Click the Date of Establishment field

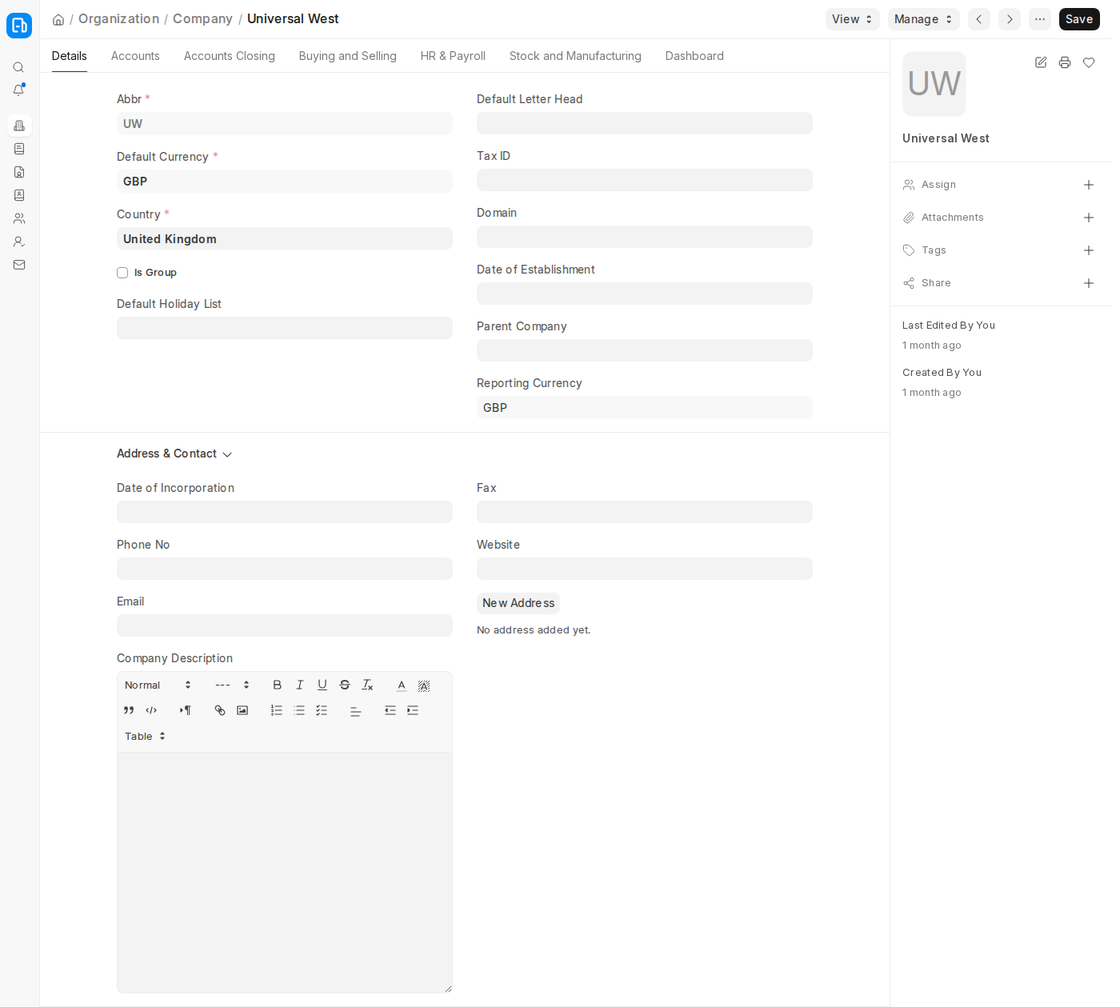click(644, 294)
